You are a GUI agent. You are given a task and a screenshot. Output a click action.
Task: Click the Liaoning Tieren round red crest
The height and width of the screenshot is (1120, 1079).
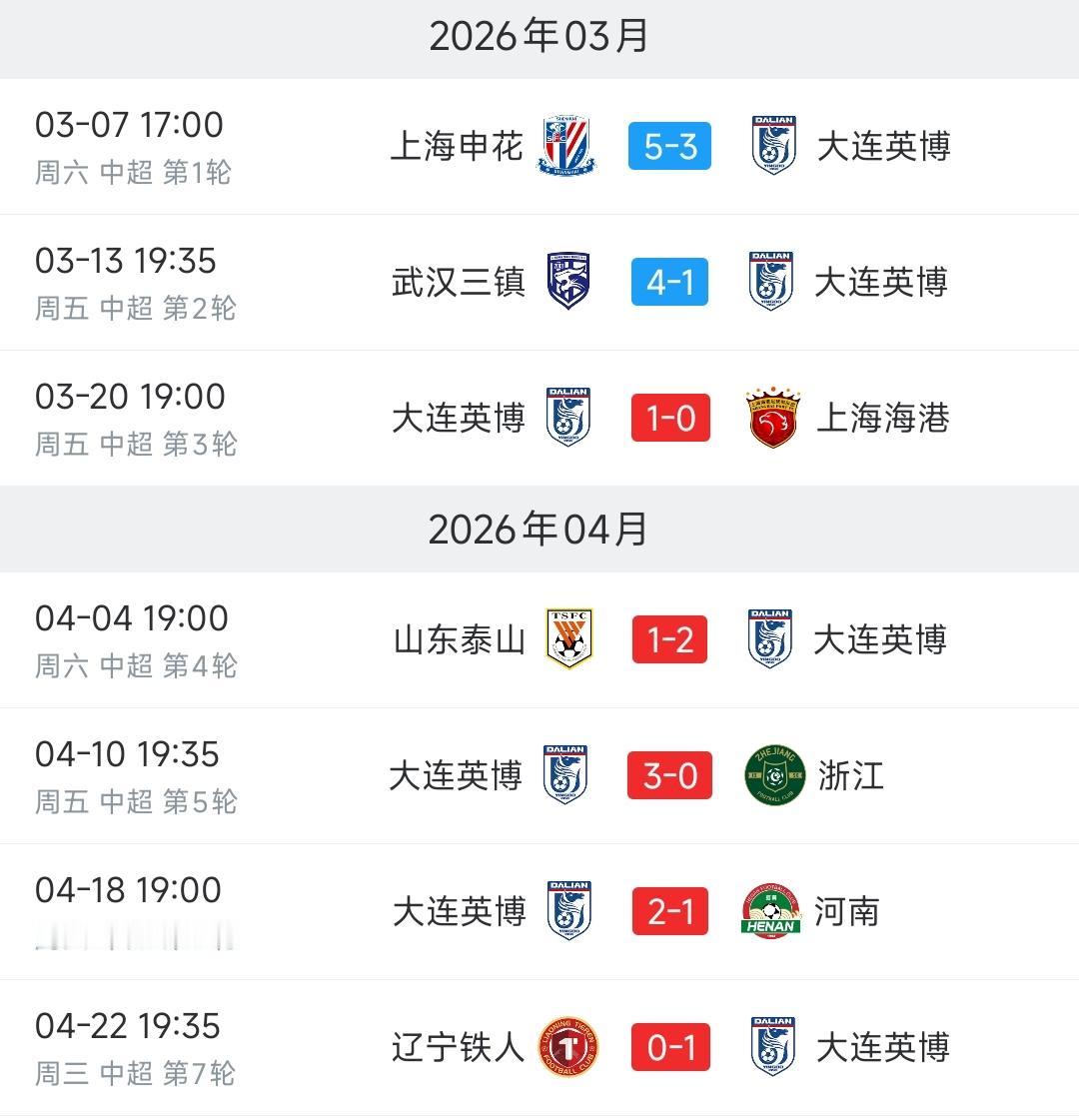coord(568,1047)
